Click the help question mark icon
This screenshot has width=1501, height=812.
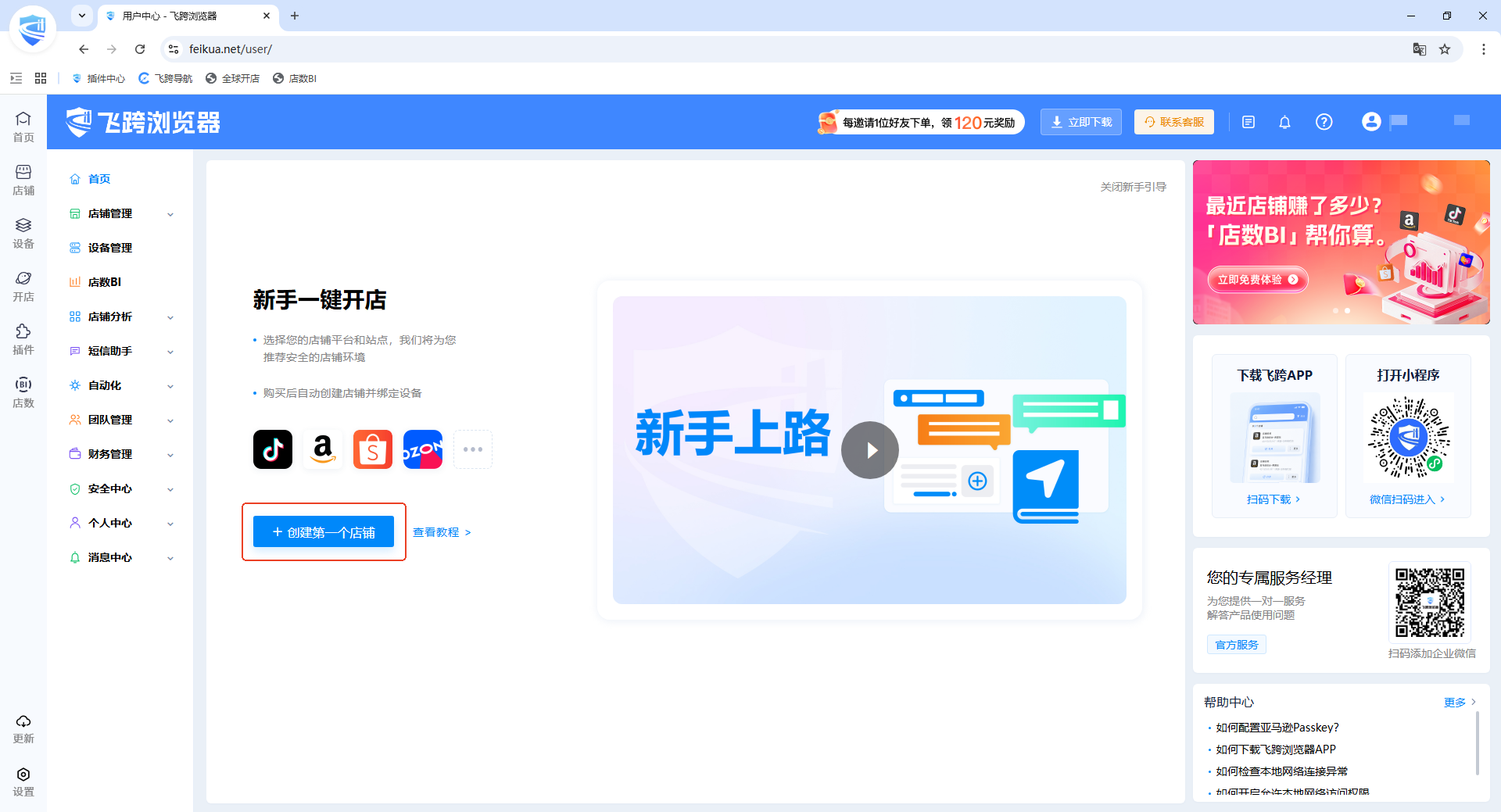(x=1324, y=122)
